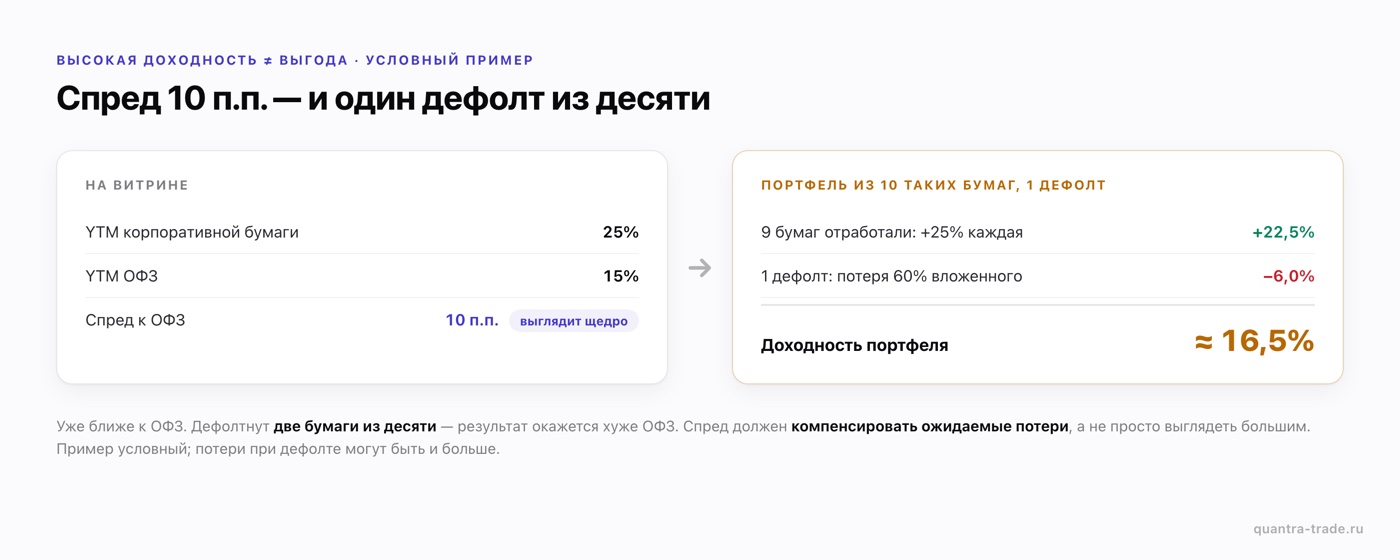Click the '1 дефолт: потеря 60%' row text
The height and width of the screenshot is (560, 1400).
(892, 276)
